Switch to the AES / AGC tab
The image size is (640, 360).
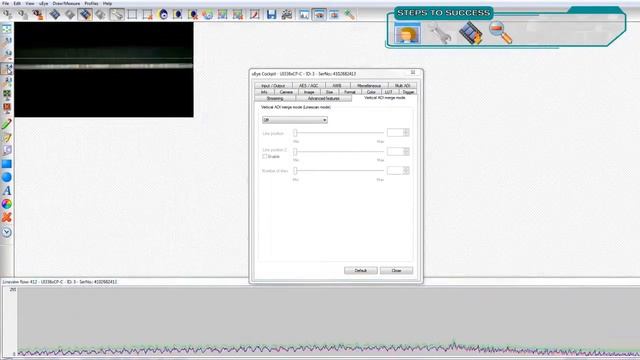309,86
